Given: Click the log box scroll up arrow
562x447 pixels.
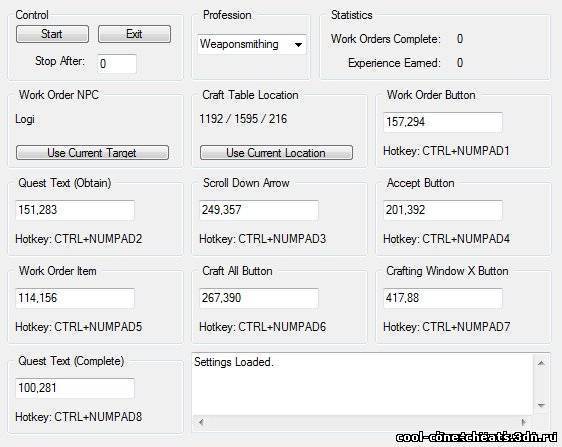Looking at the screenshot, I should (541, 363).
